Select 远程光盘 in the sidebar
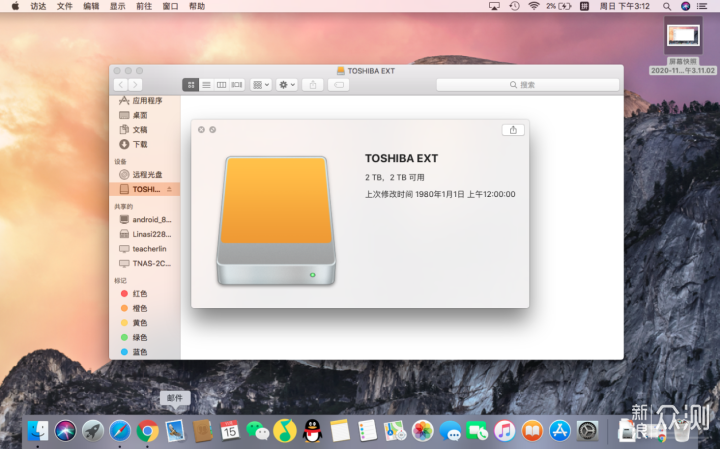Viewport: 720px width, 449px height. pos(145,174)
